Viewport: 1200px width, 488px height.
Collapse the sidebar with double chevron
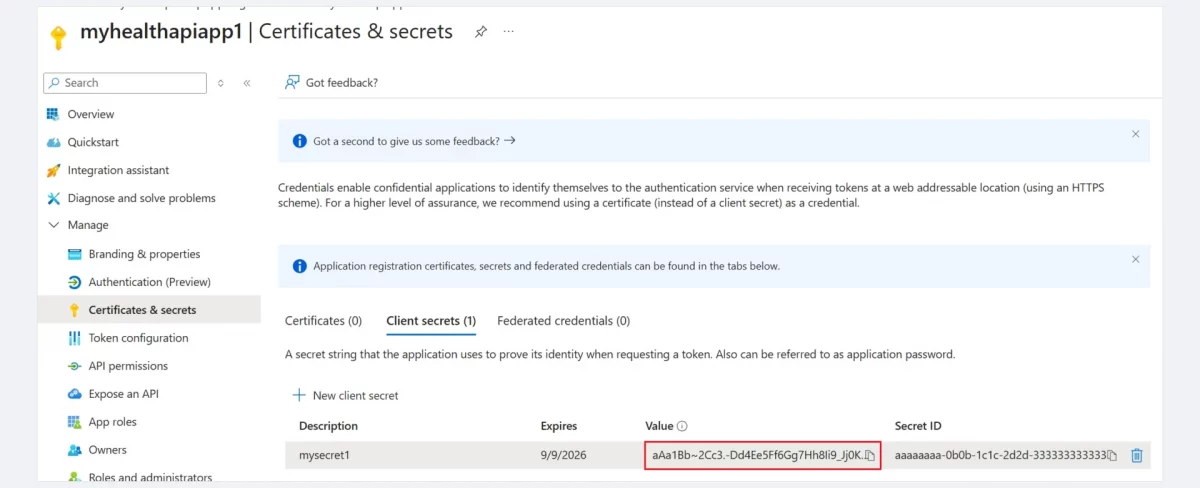247,83
